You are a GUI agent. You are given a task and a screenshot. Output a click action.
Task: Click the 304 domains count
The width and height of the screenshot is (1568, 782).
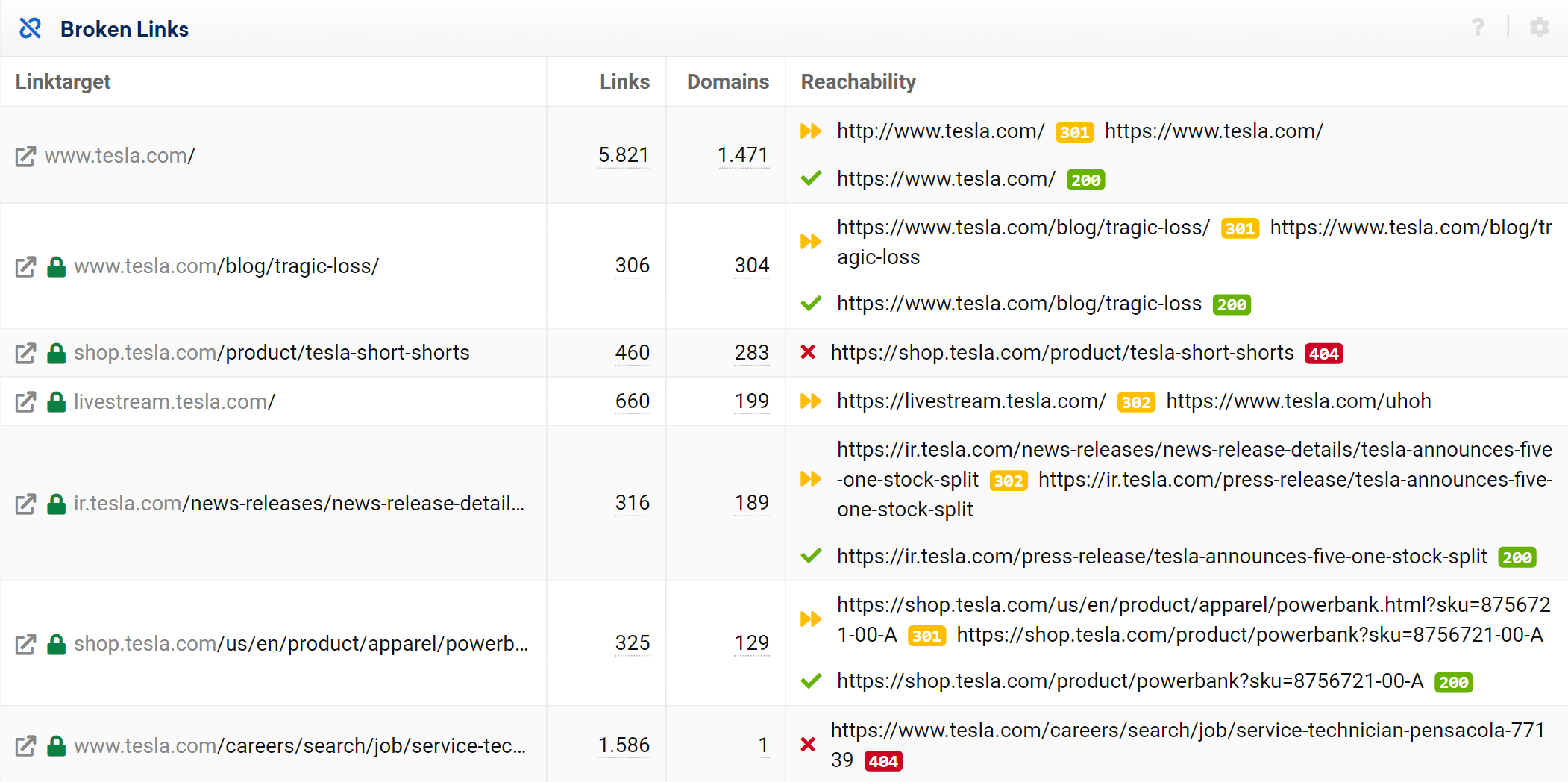click(x=752, y=266)
